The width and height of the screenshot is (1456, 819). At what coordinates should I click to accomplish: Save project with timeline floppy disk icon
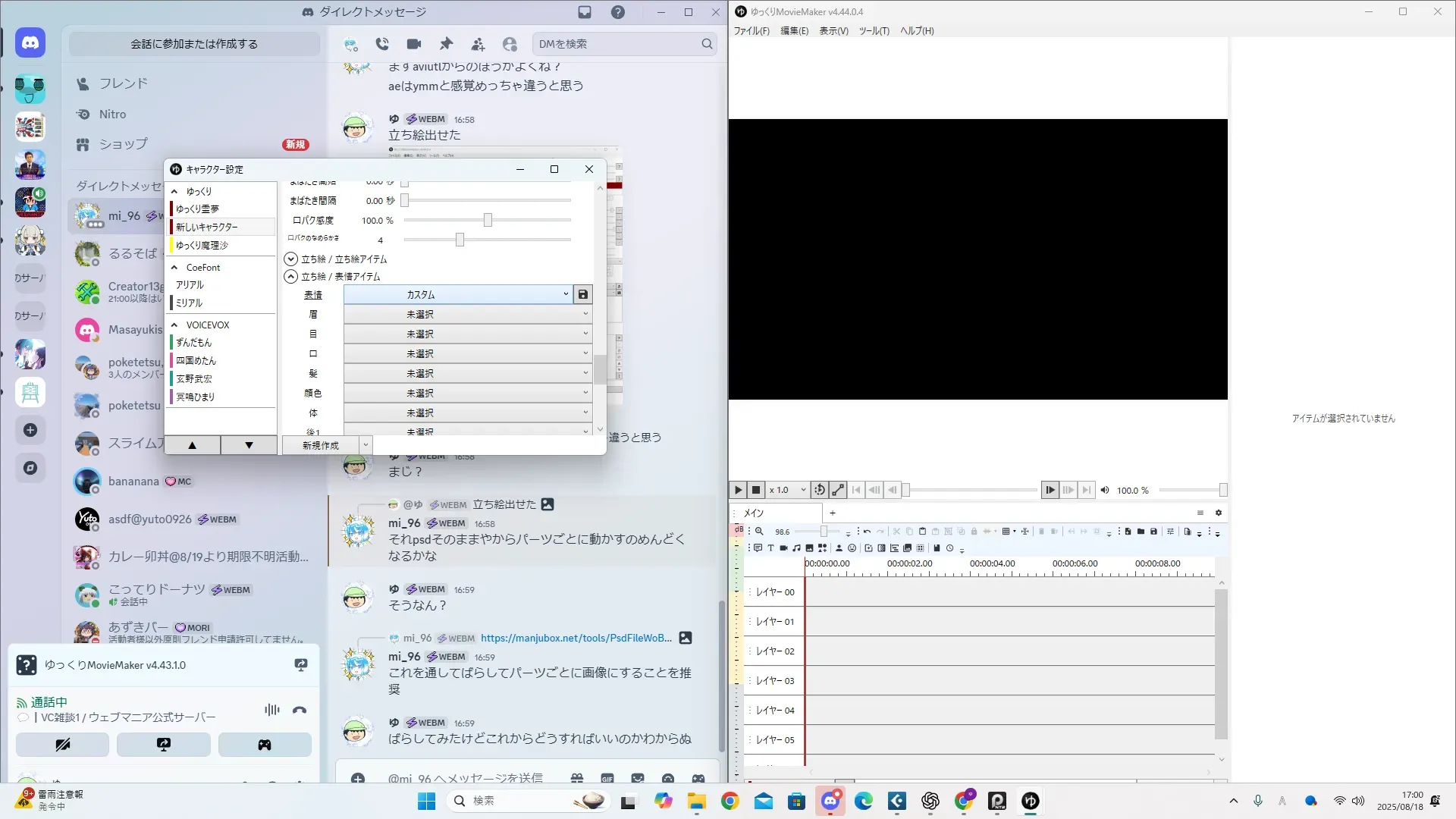tap(1153, 532)
